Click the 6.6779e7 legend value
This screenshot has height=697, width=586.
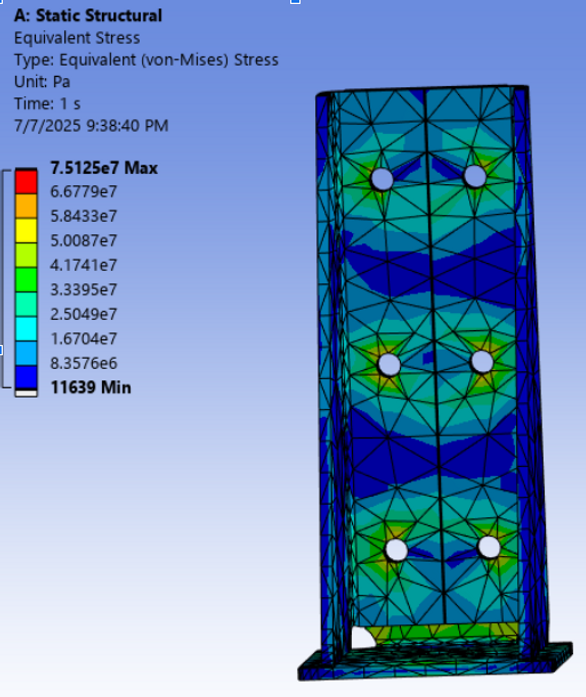coord(84,192)
